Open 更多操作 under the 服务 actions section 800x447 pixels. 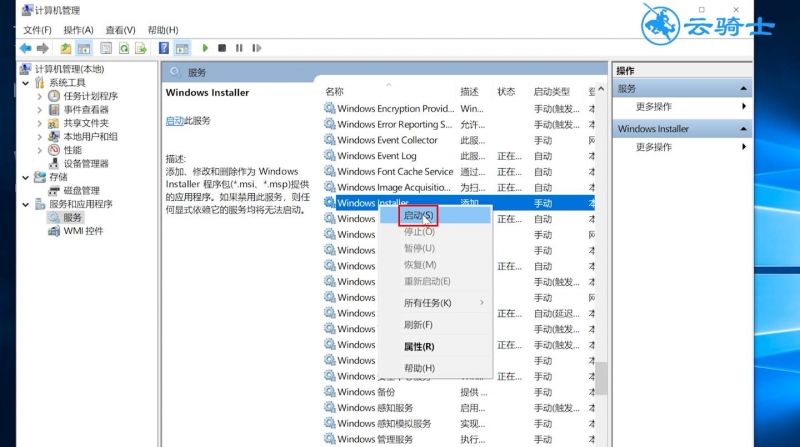click(654, 107)
